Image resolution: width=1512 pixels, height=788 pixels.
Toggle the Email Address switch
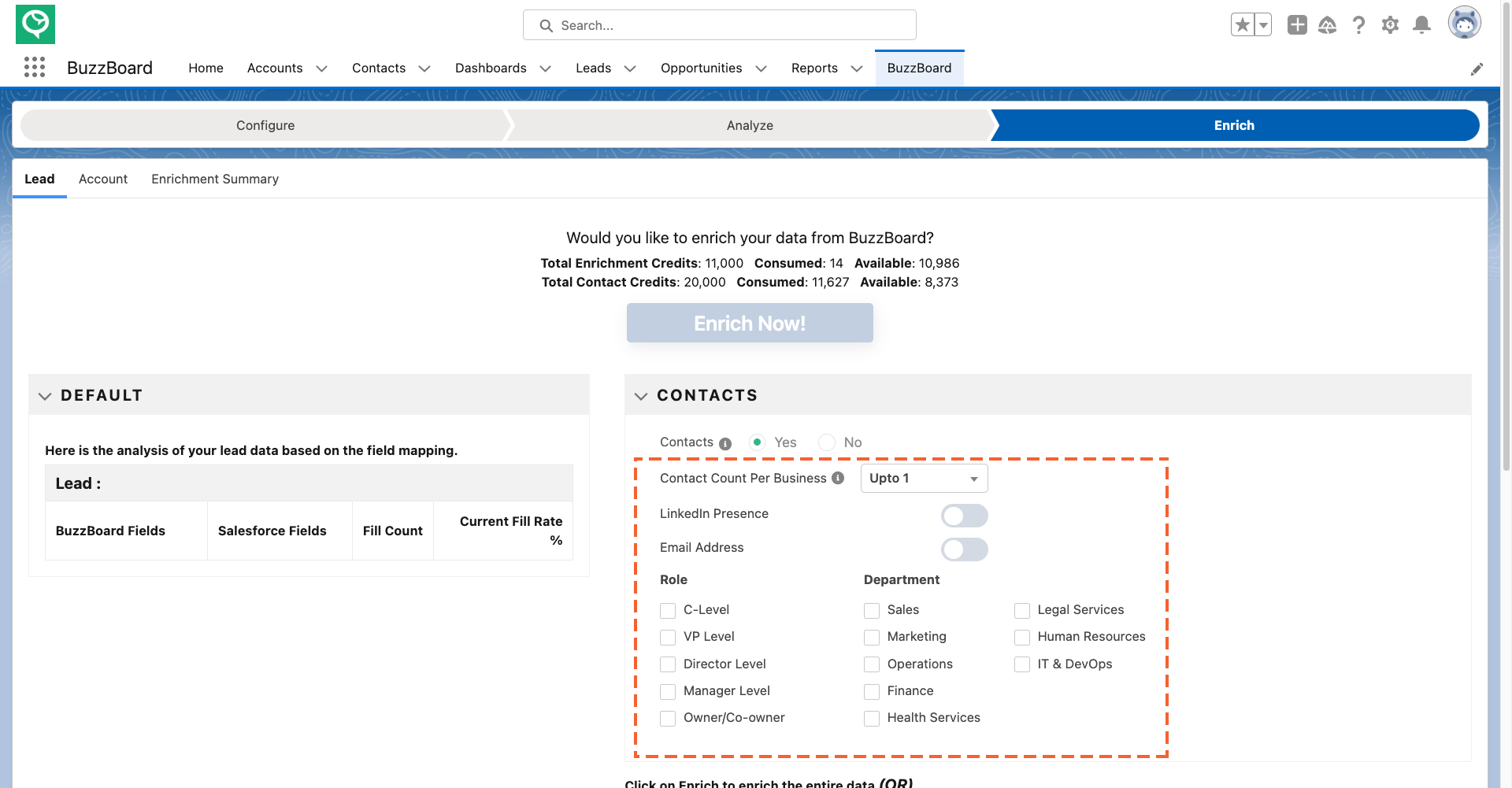965,549
